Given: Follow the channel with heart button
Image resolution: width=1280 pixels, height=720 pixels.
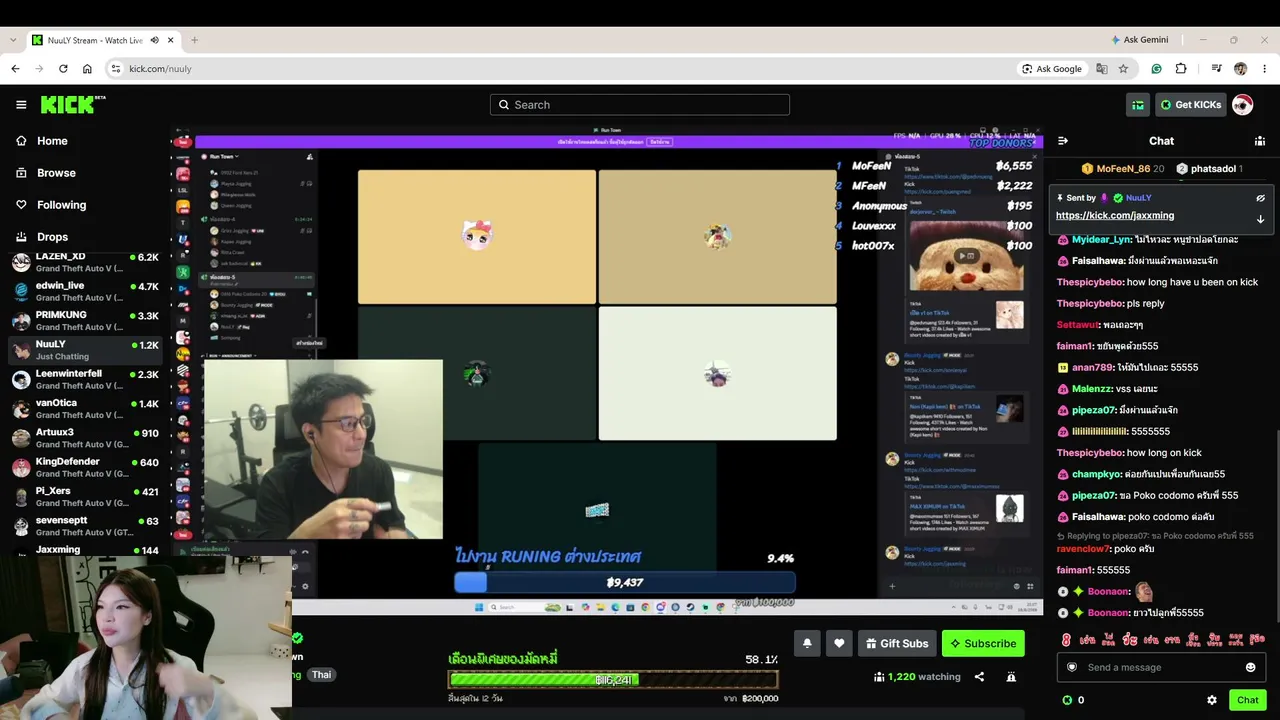Looking at the screenshot, I should pos(839,644).
